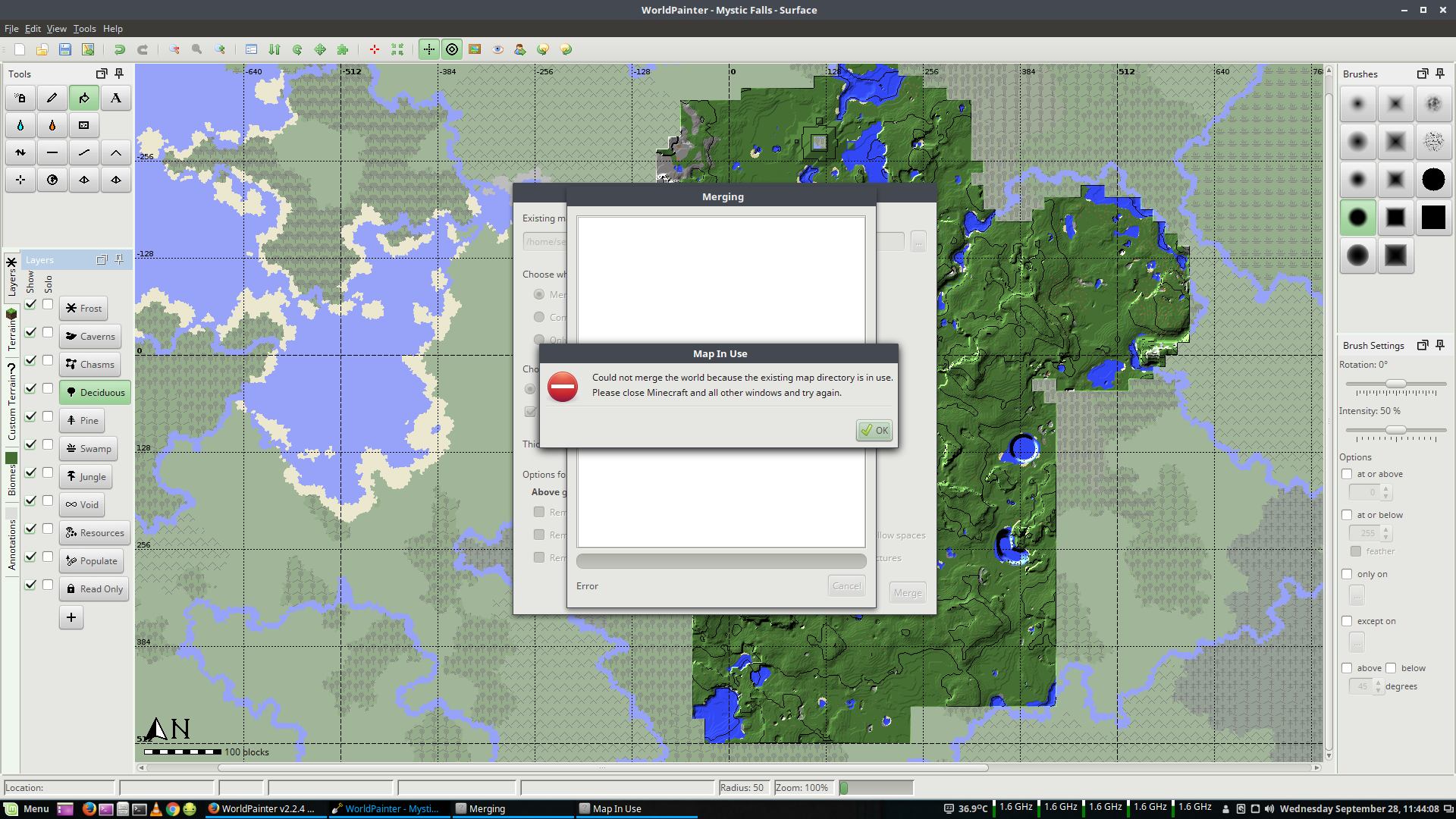The image size is (1456, 819).
Task: Open the View menu
Action: [56, 29]
